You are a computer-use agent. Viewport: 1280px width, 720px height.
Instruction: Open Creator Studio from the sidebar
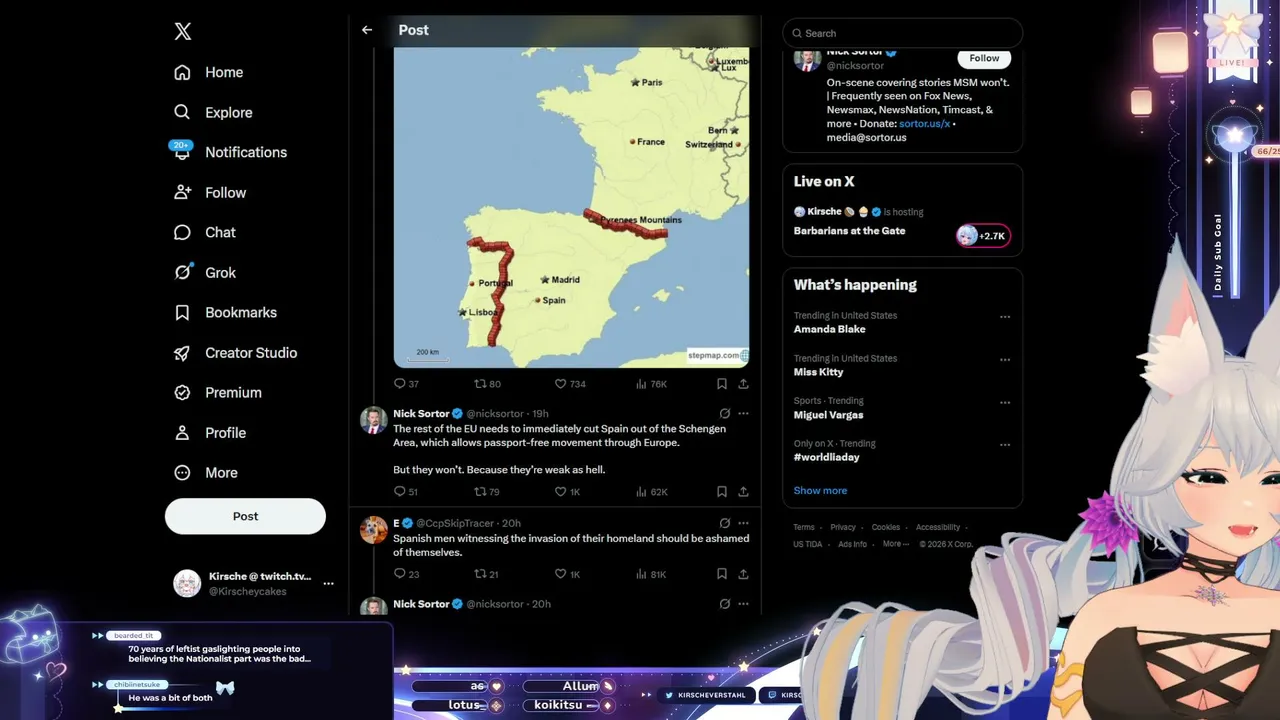pos(236,352)
